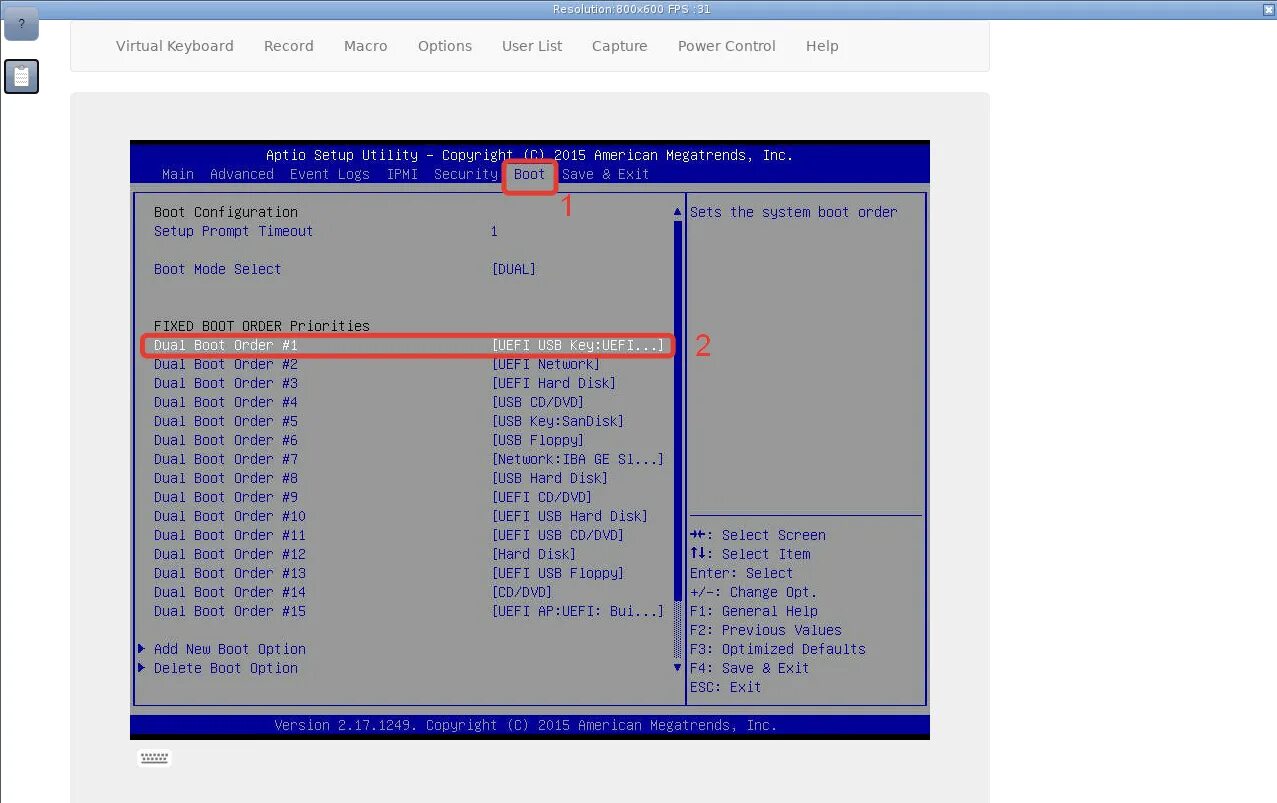This screenshot has height=803, width=1277.
Task: Click the [UEFI USB Hard Disk] value
Action: [x=570, y=516]
